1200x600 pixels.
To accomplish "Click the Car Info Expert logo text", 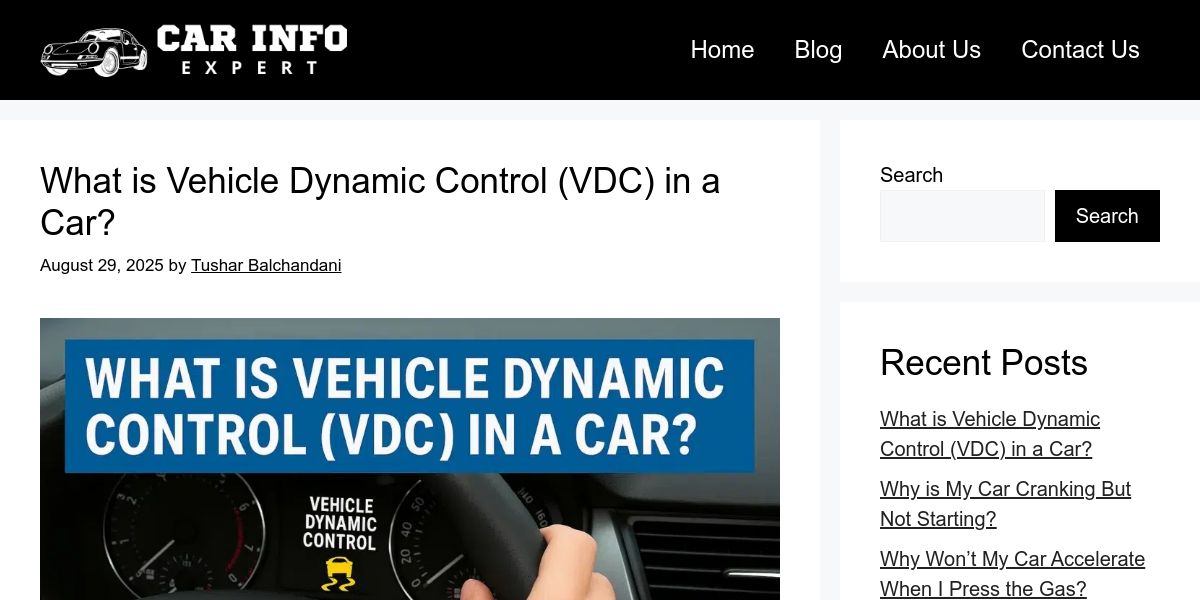I will tap(251, 50).
